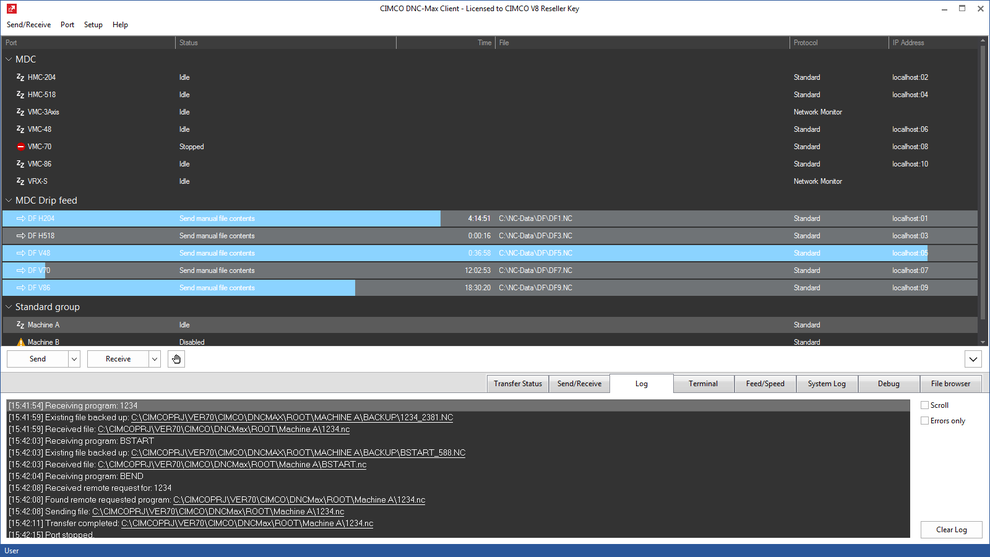Open the Receive button dropdown arrow
This screenshot has height=557, width=990.
(x=154, y=359)
